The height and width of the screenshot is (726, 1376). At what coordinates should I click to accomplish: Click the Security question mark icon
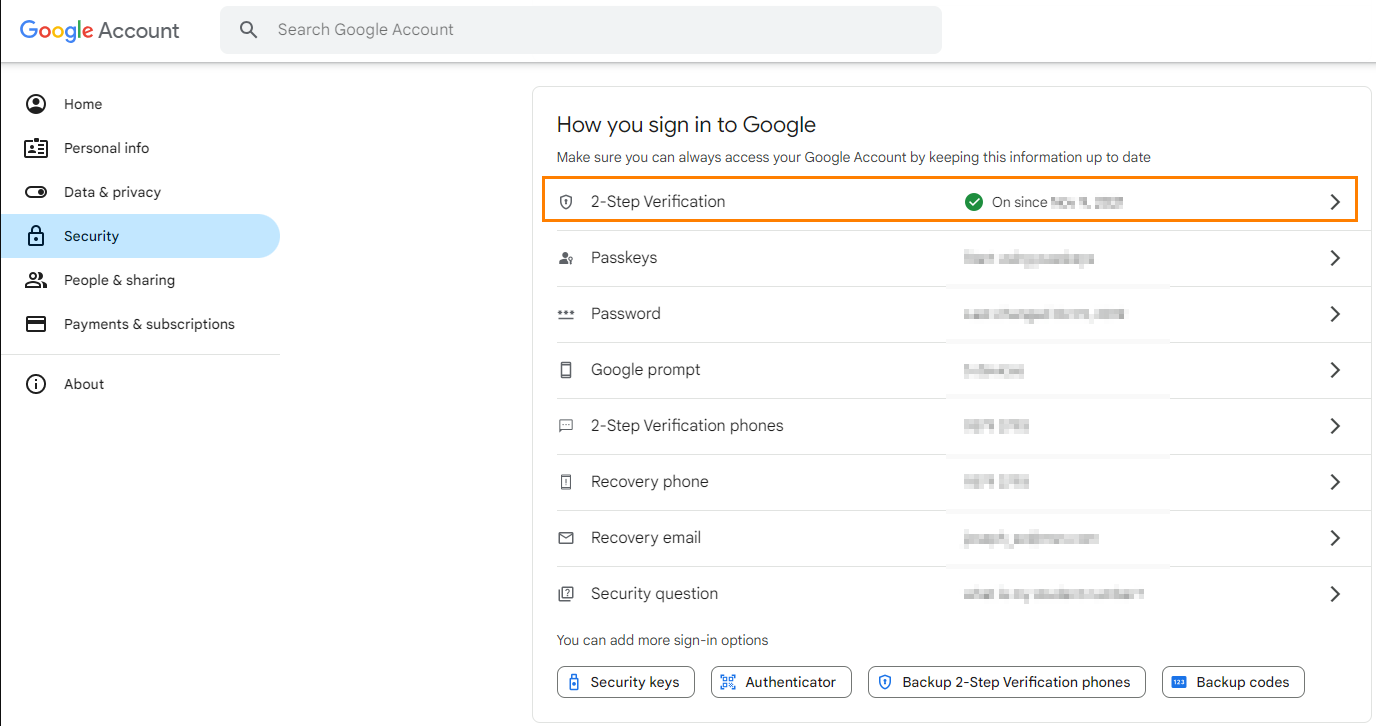point(566,594)
